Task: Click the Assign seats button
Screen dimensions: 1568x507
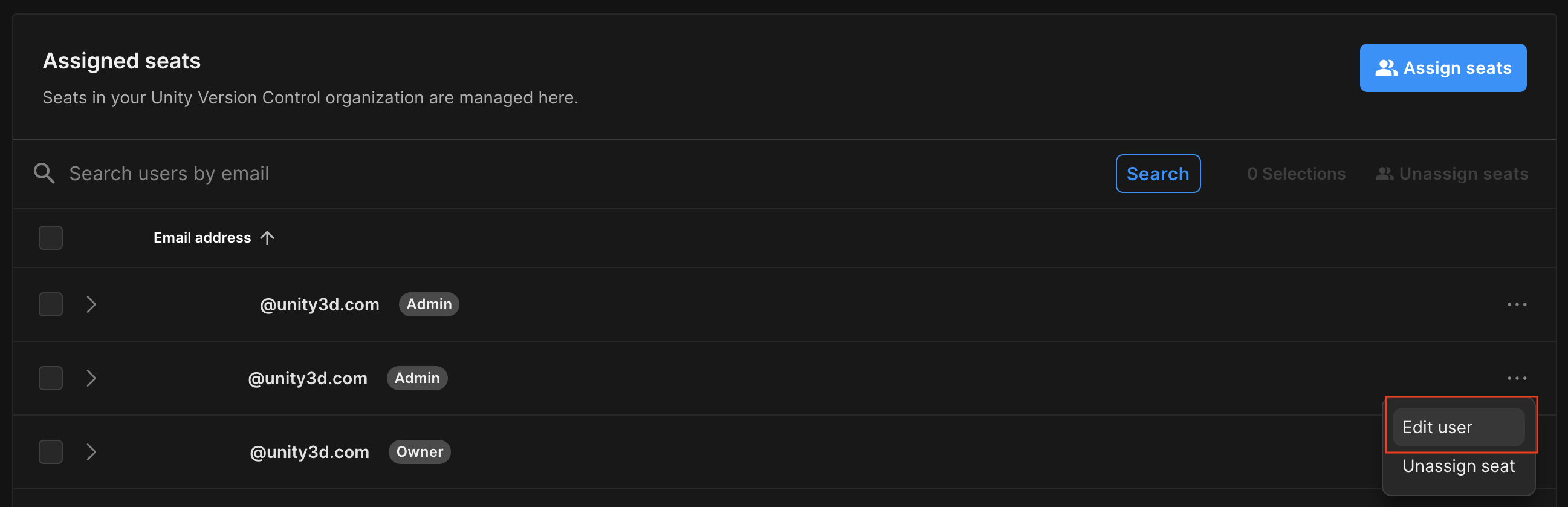Action: pos(1442,68)
